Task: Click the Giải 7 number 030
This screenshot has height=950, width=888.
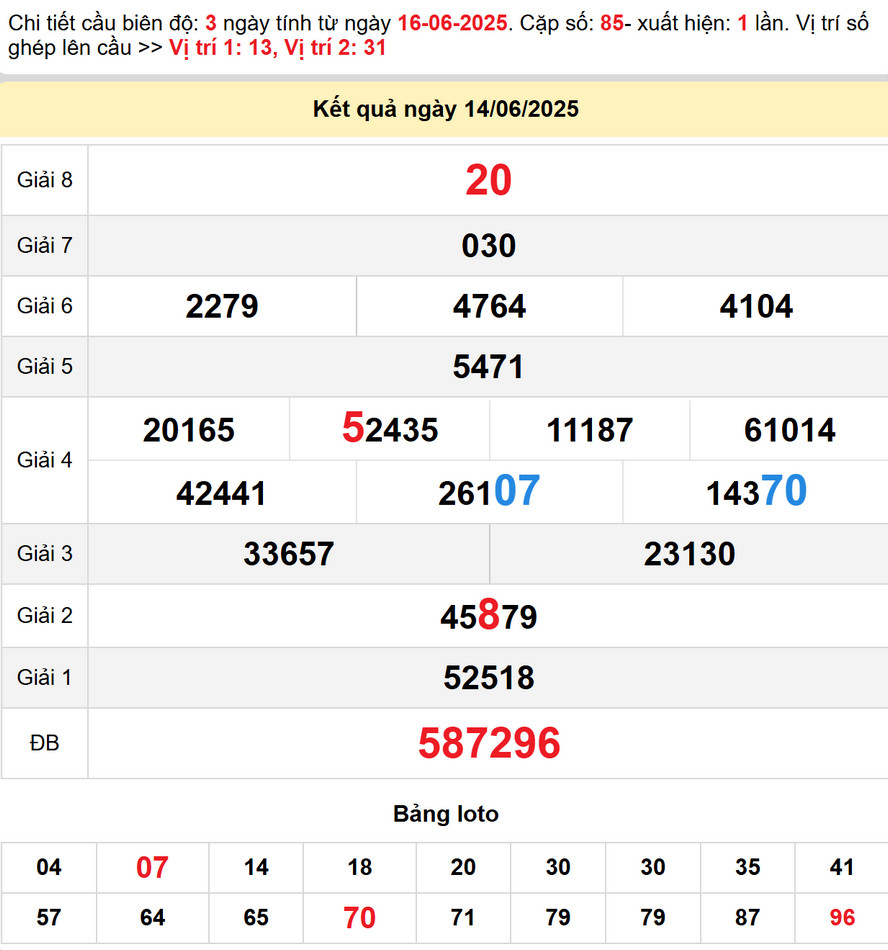Action: pos(488,246)
